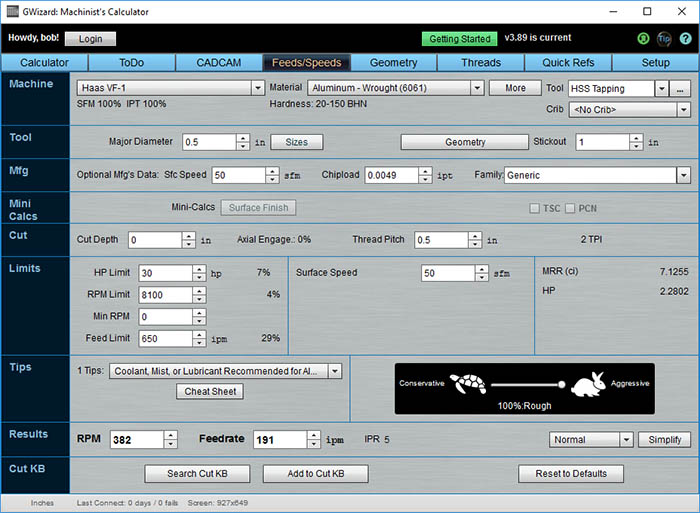Click the Thread Pitch stepper arrows
700x513 pixels.
[475, 240]
